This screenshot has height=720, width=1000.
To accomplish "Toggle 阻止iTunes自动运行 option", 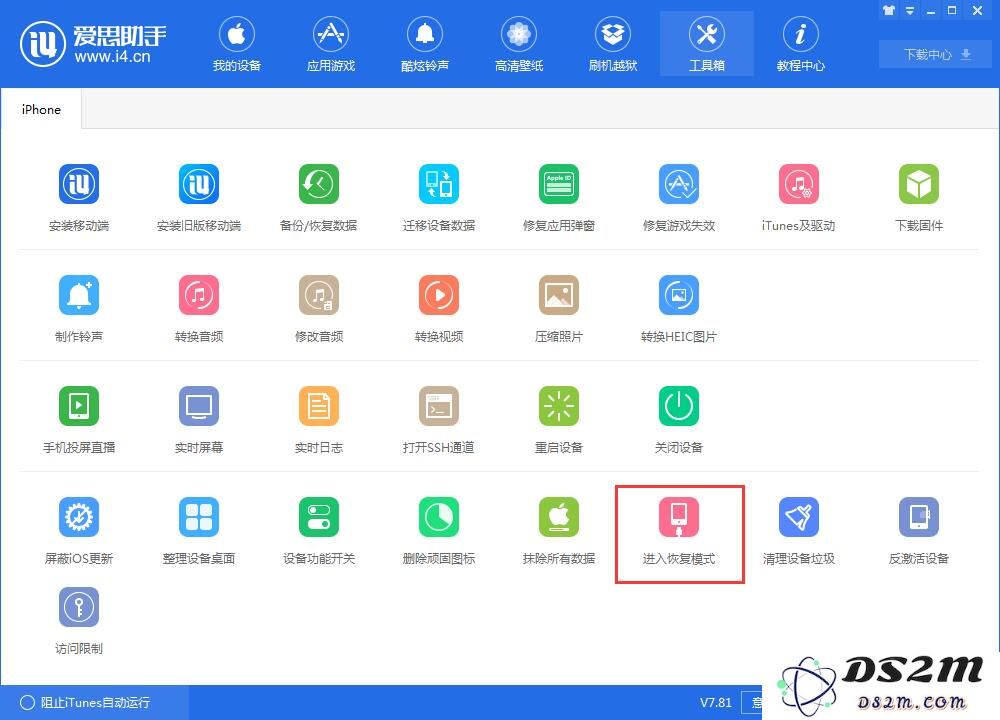I will click(x=85, y=702).
